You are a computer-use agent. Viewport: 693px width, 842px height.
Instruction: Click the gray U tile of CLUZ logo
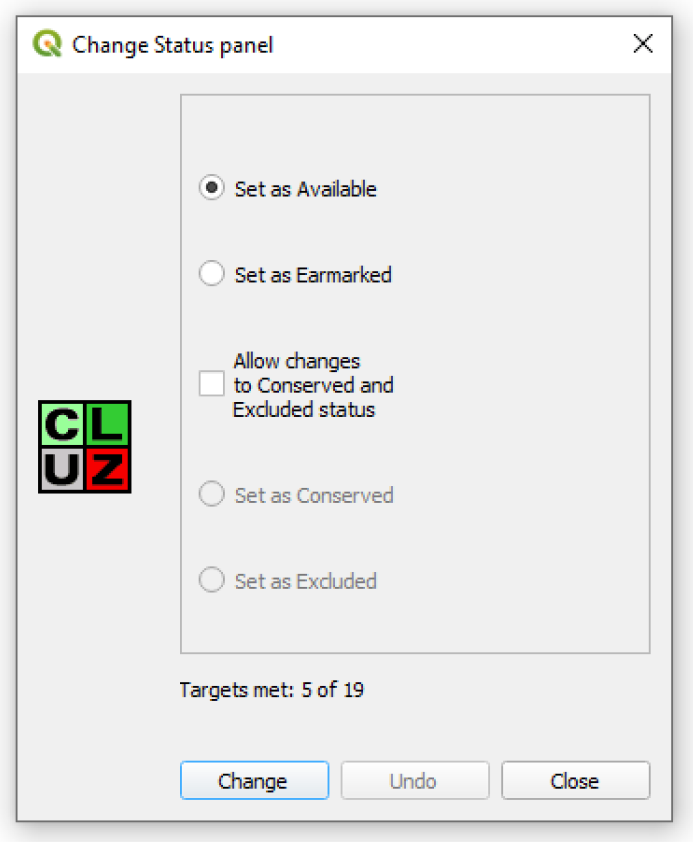click(62, 469)
